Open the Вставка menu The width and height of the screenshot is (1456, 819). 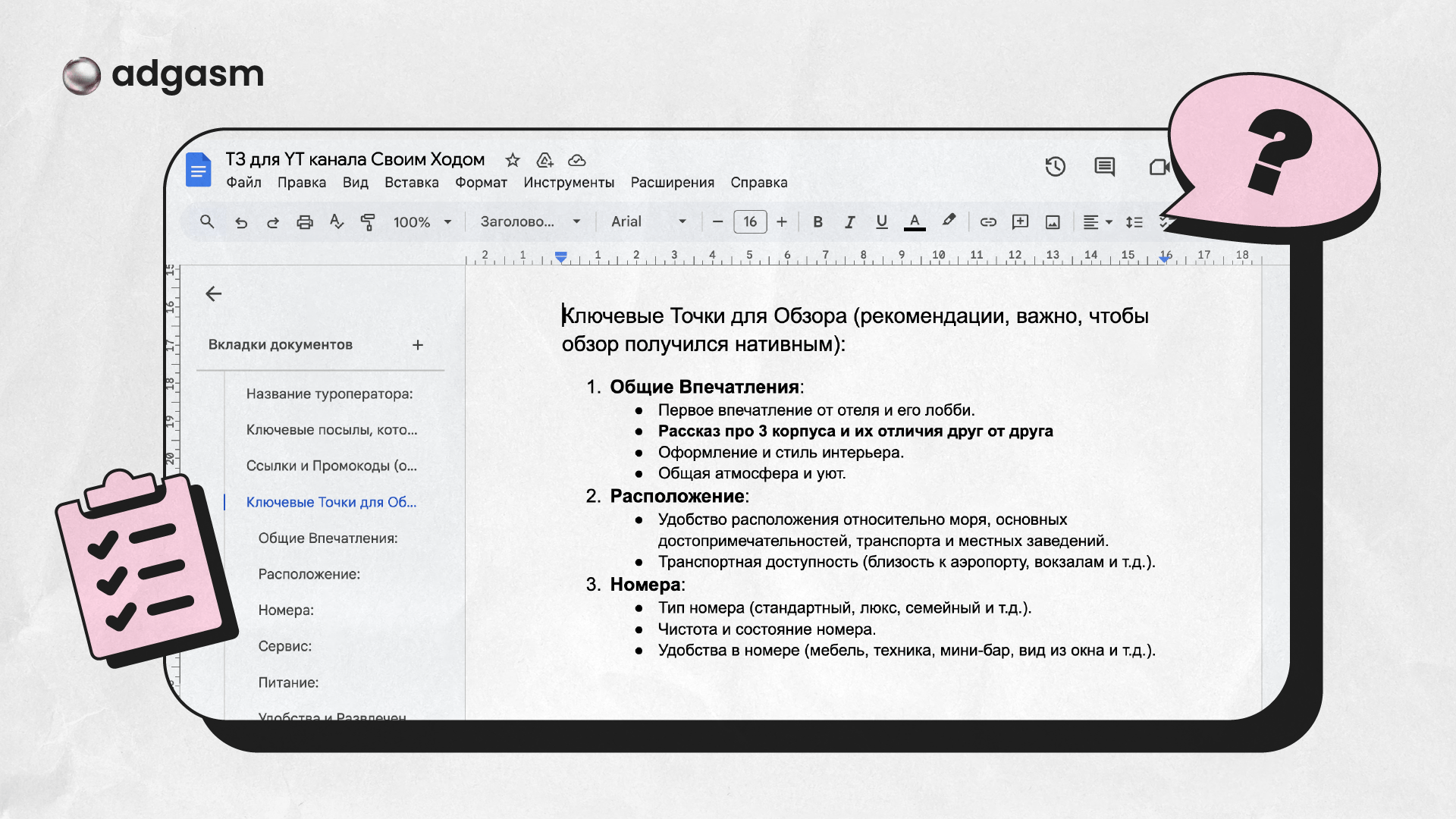tap(411, 183)
